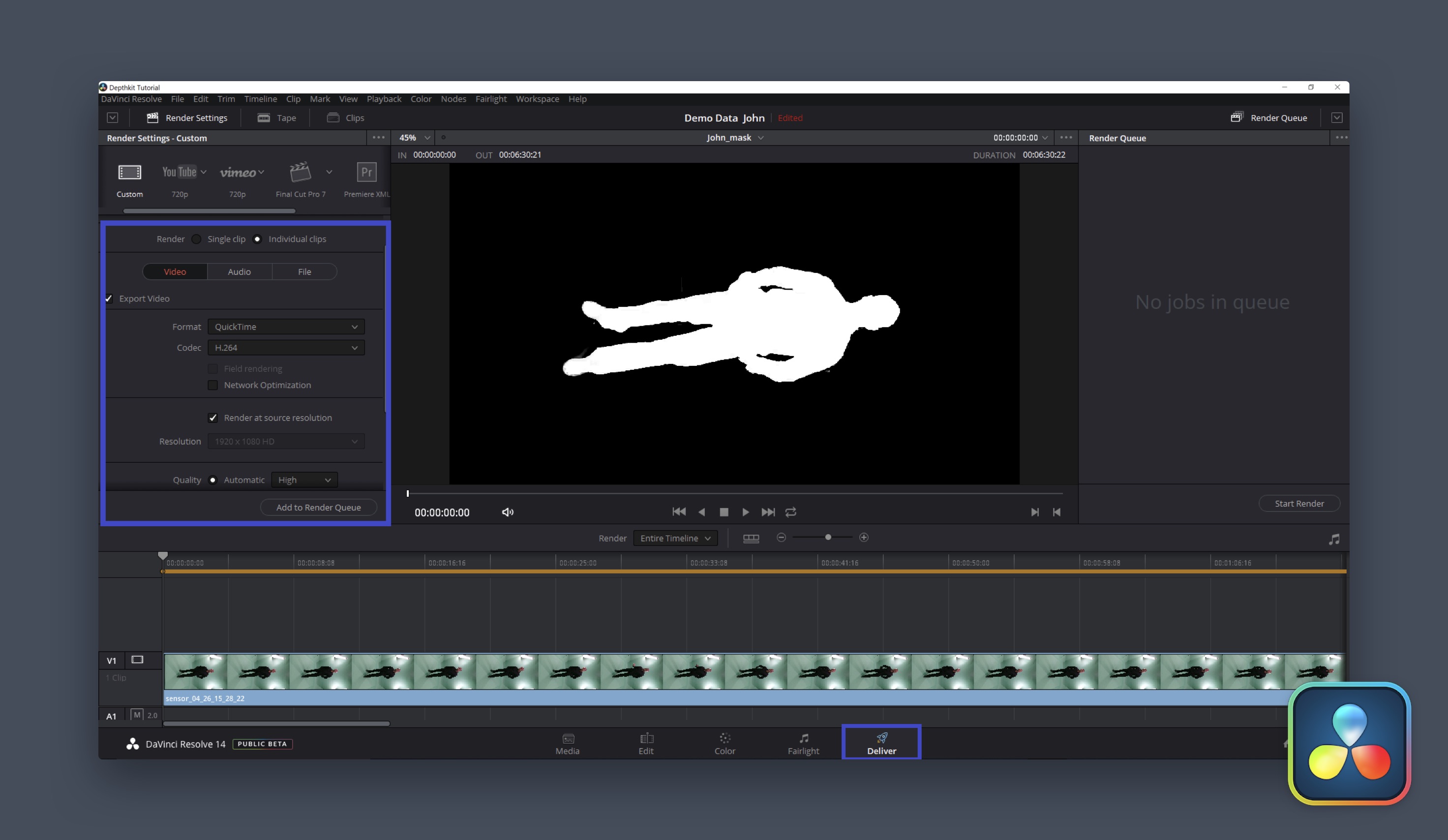Select the Custom render preset icon
Viewport: 1448px width, 840px height.
click(x=129, y=172)
